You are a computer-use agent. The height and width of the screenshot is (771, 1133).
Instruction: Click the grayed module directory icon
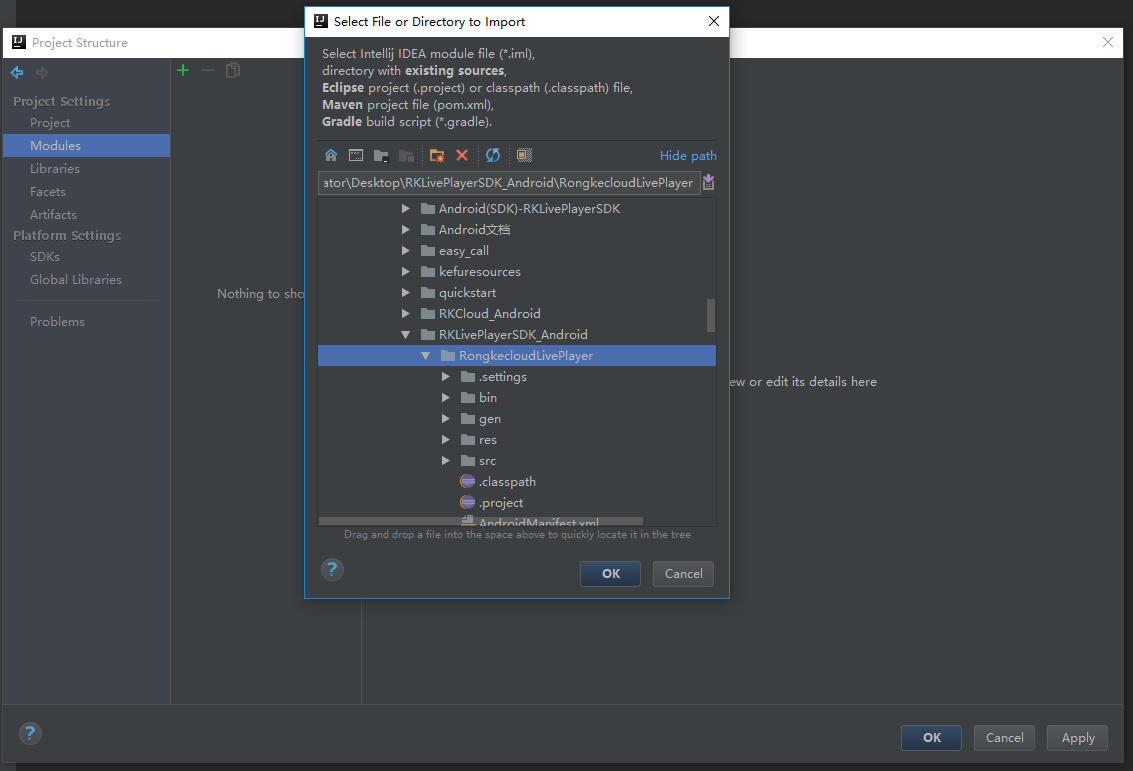pos(406,155)
